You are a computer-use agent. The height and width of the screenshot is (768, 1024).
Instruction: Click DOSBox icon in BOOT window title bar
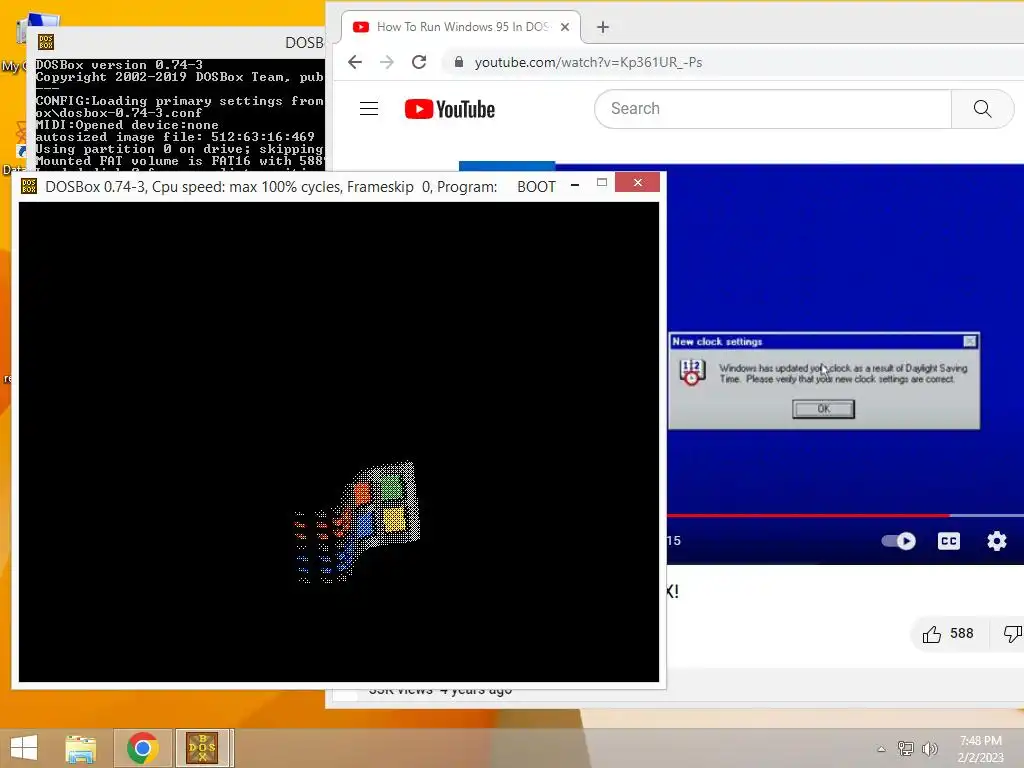[x=29, y=186]
